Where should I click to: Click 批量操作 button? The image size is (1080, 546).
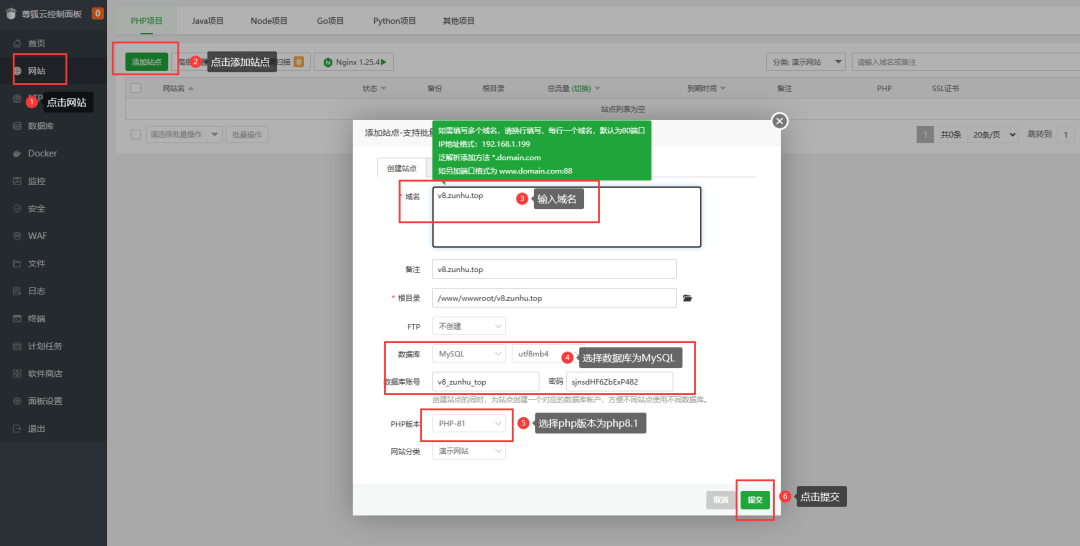click(x=247, y=134)
